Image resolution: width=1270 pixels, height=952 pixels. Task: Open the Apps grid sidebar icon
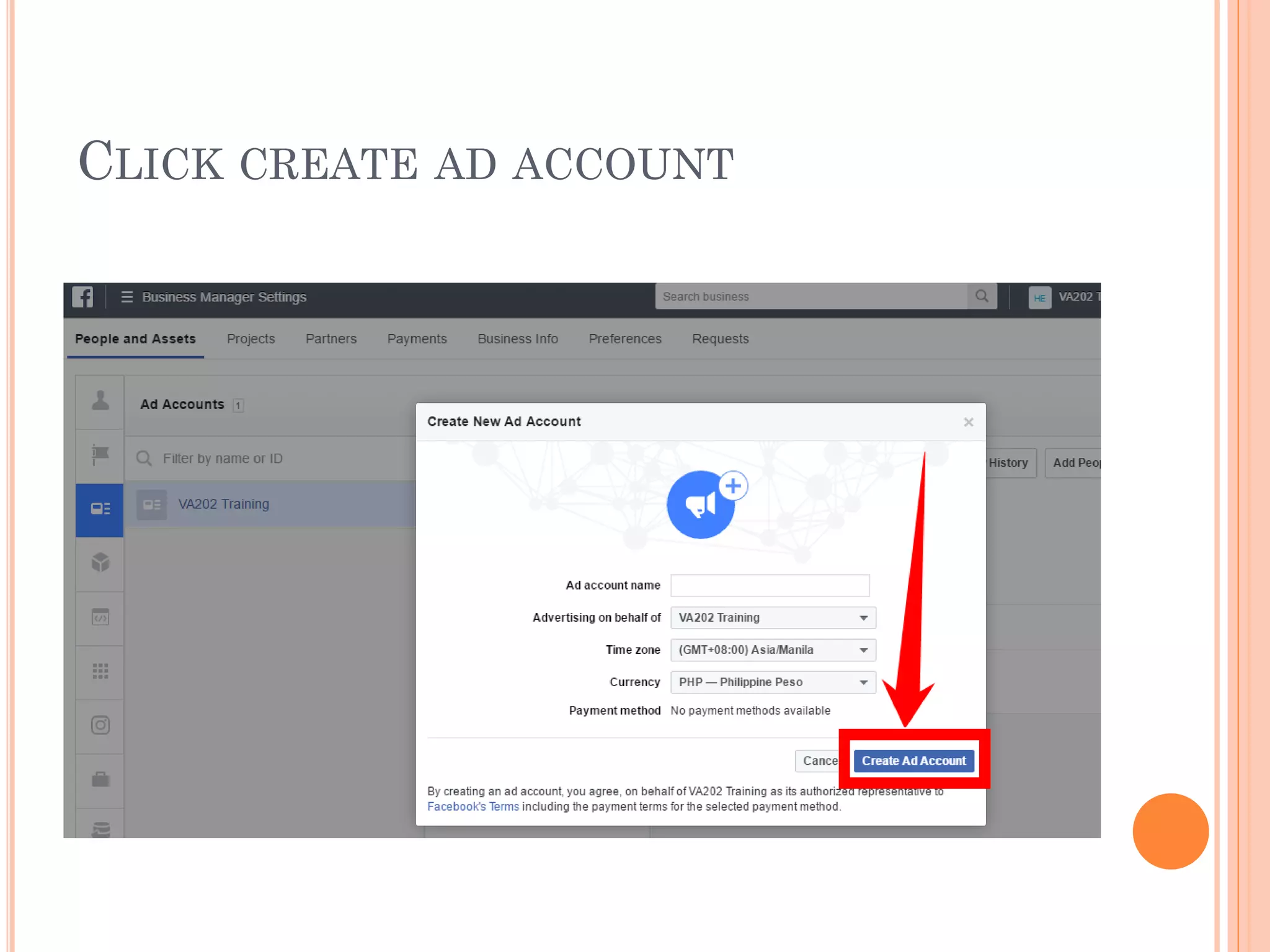[x=100, y=671]
